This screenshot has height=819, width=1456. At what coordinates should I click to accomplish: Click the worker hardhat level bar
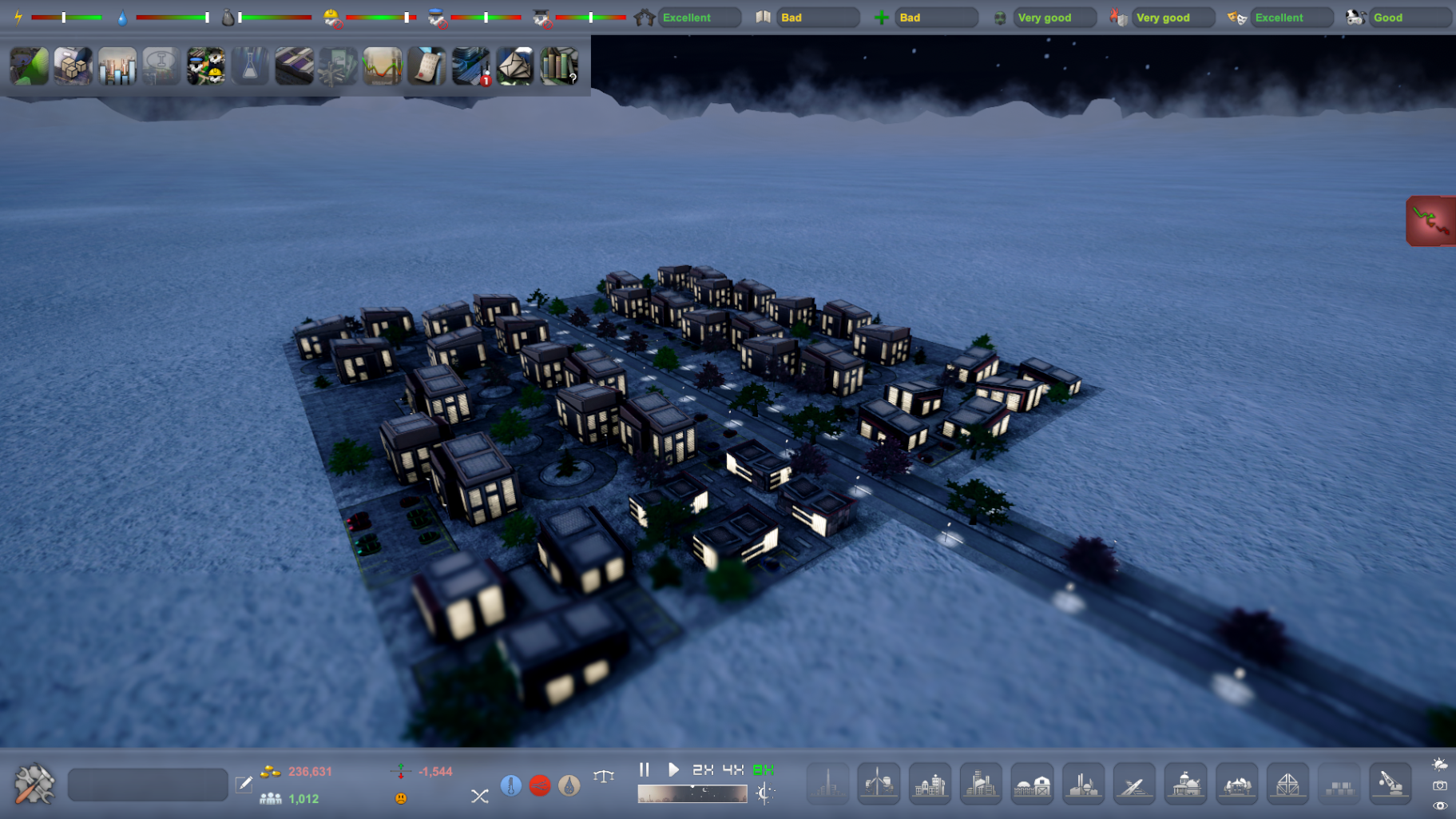(x=380, y=18)
